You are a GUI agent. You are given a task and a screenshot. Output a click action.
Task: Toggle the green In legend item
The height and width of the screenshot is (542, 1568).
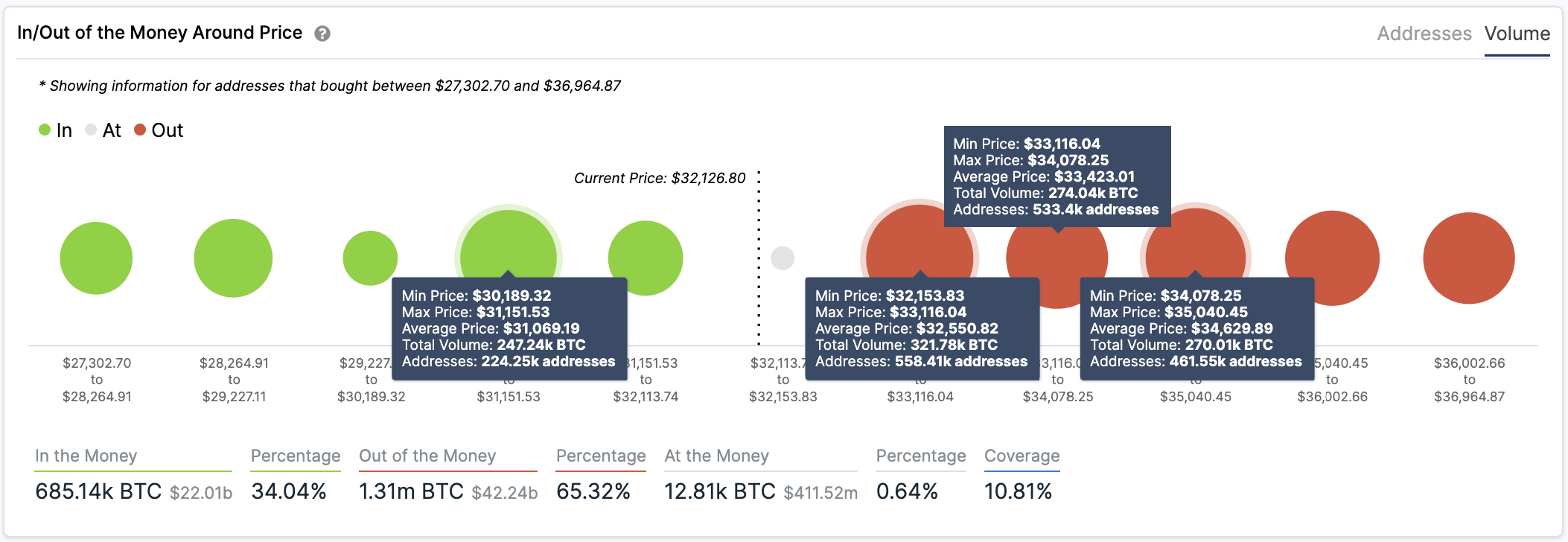point(56,130)
